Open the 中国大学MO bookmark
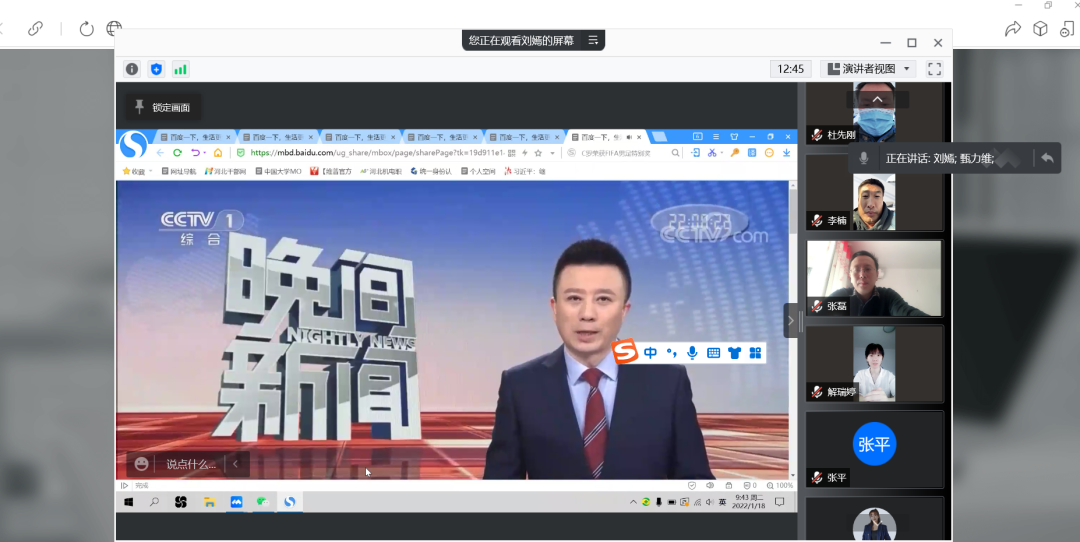This screenshot has height=542, width=1080. tap(278, 171)
